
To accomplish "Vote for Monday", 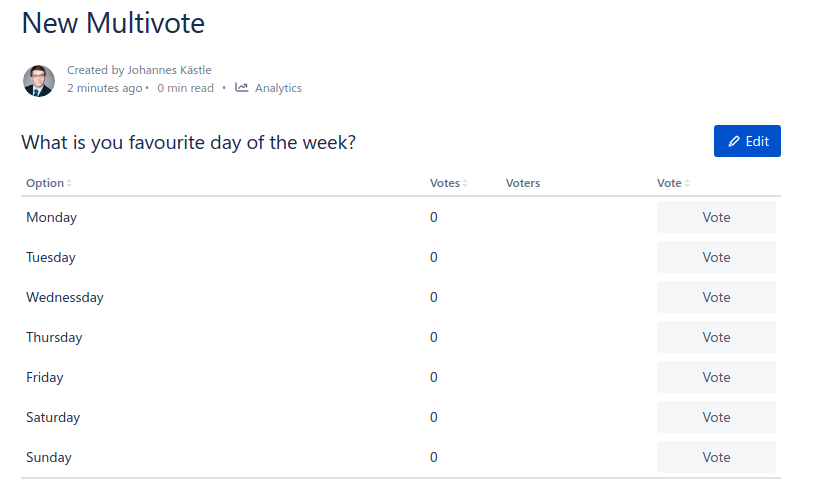I will point(716,217).
